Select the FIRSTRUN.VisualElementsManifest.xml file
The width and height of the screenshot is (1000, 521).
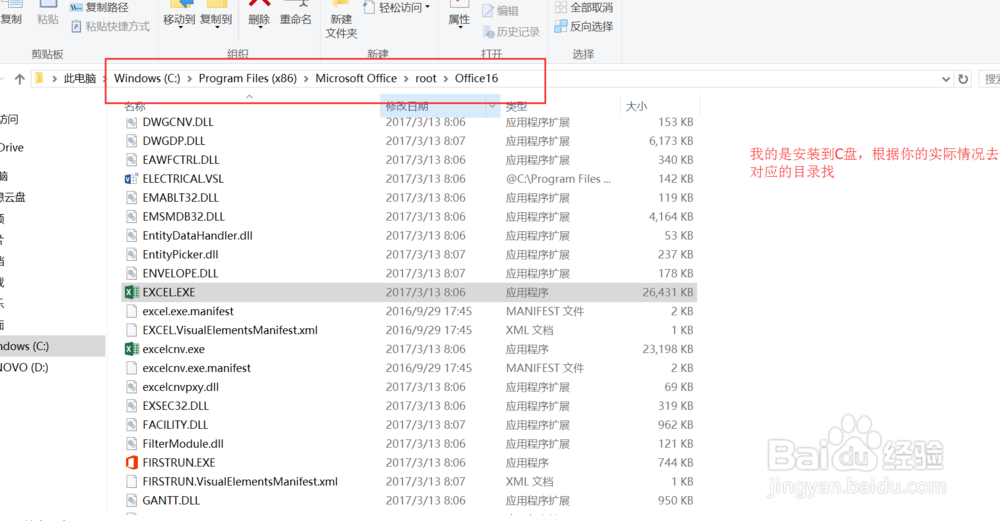coord(240,481)
